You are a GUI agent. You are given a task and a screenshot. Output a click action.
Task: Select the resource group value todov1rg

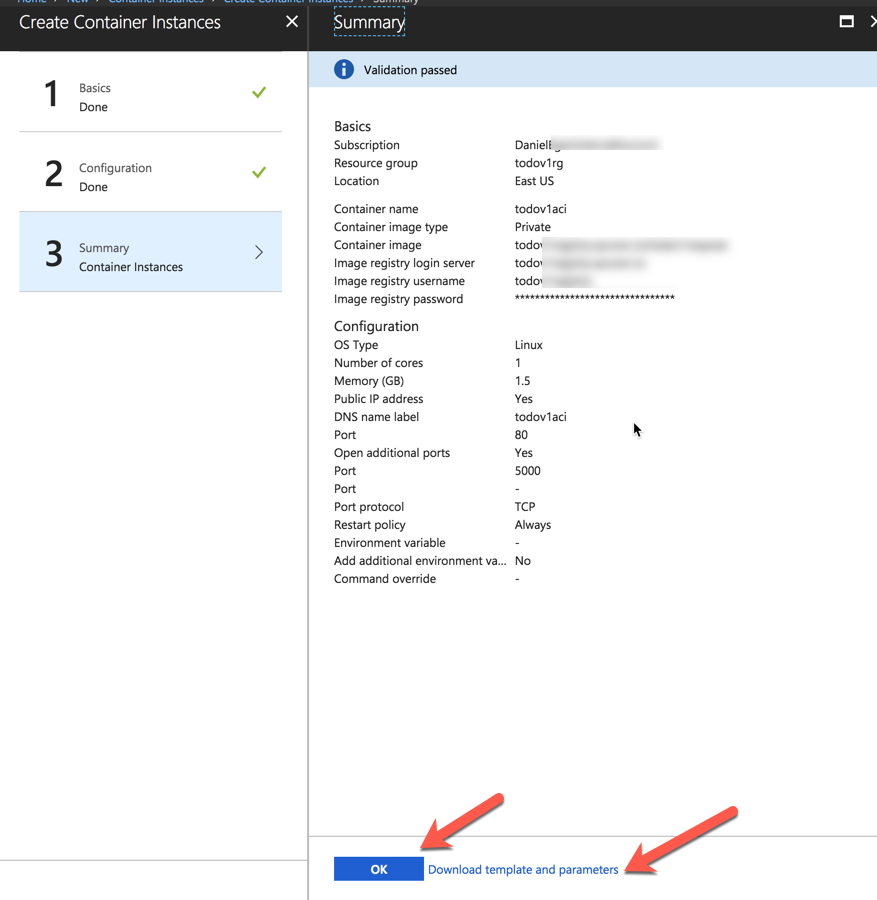[538, 163]
